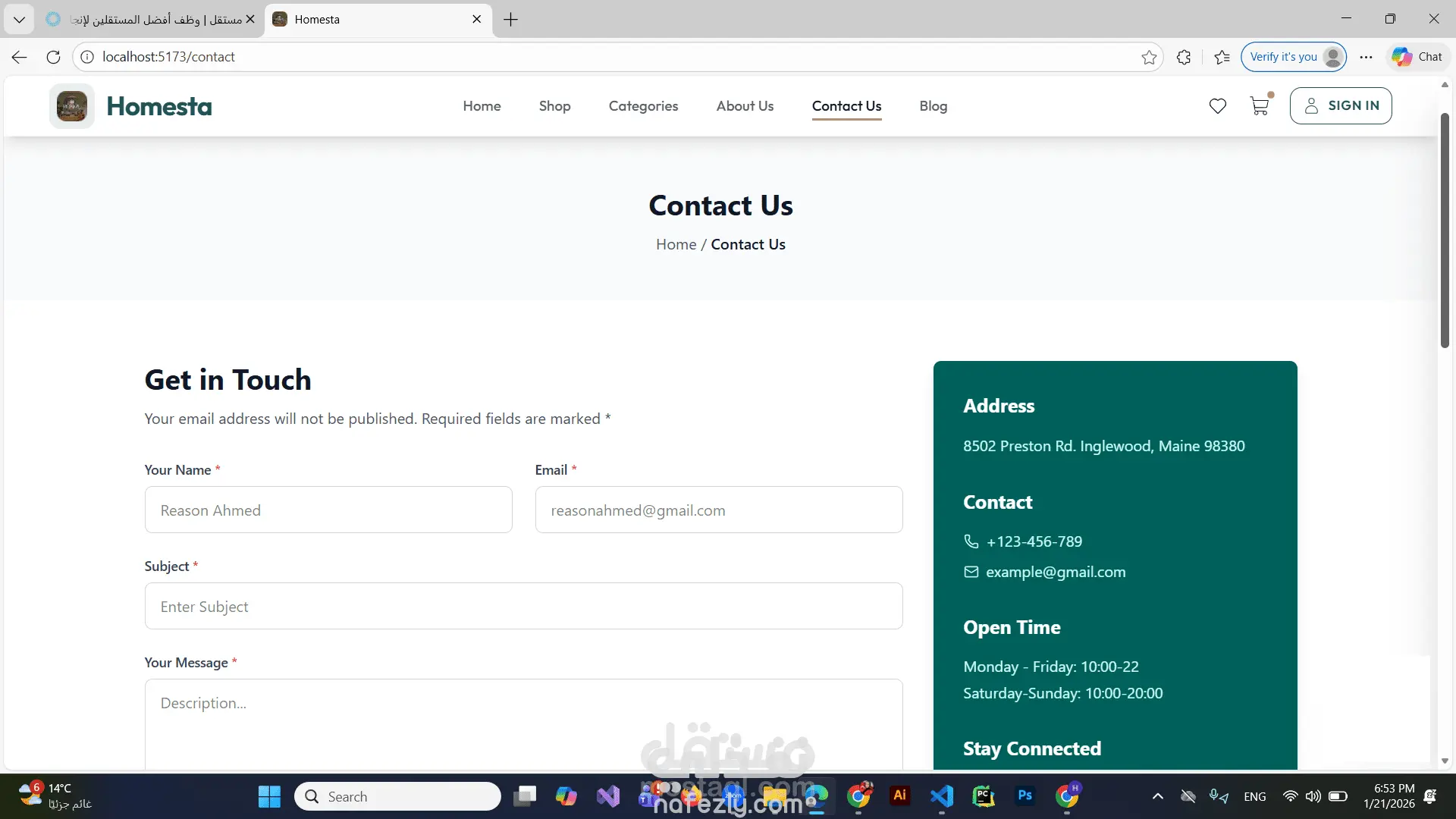Open browser favorites list icon

pyautogui.click(x=1222, y=57)
